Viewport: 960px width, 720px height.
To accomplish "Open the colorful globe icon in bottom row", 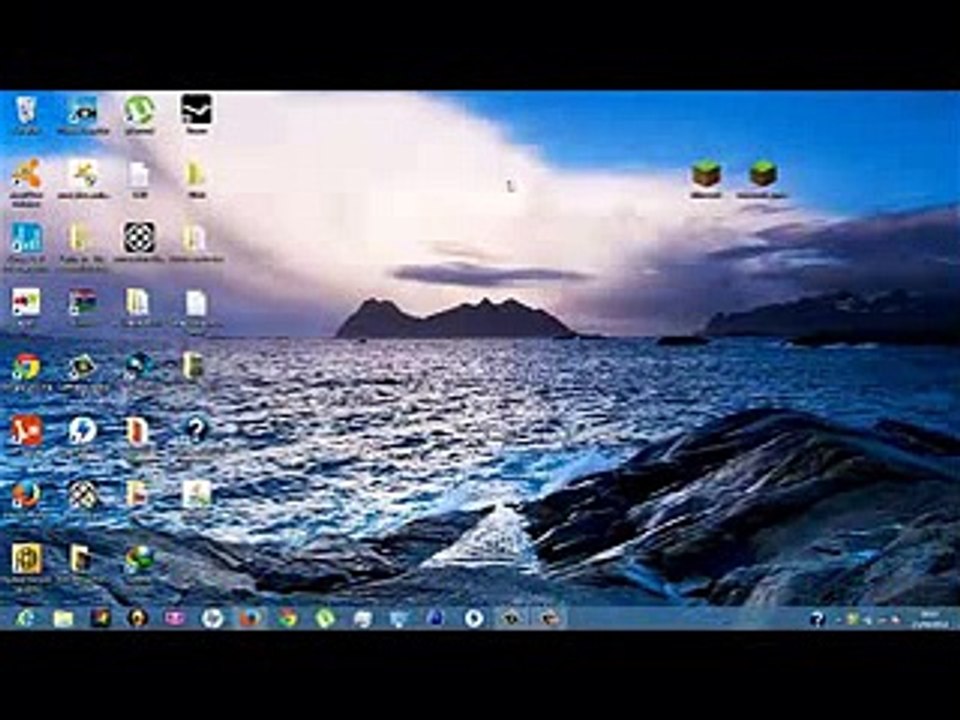I will (140, 559).
